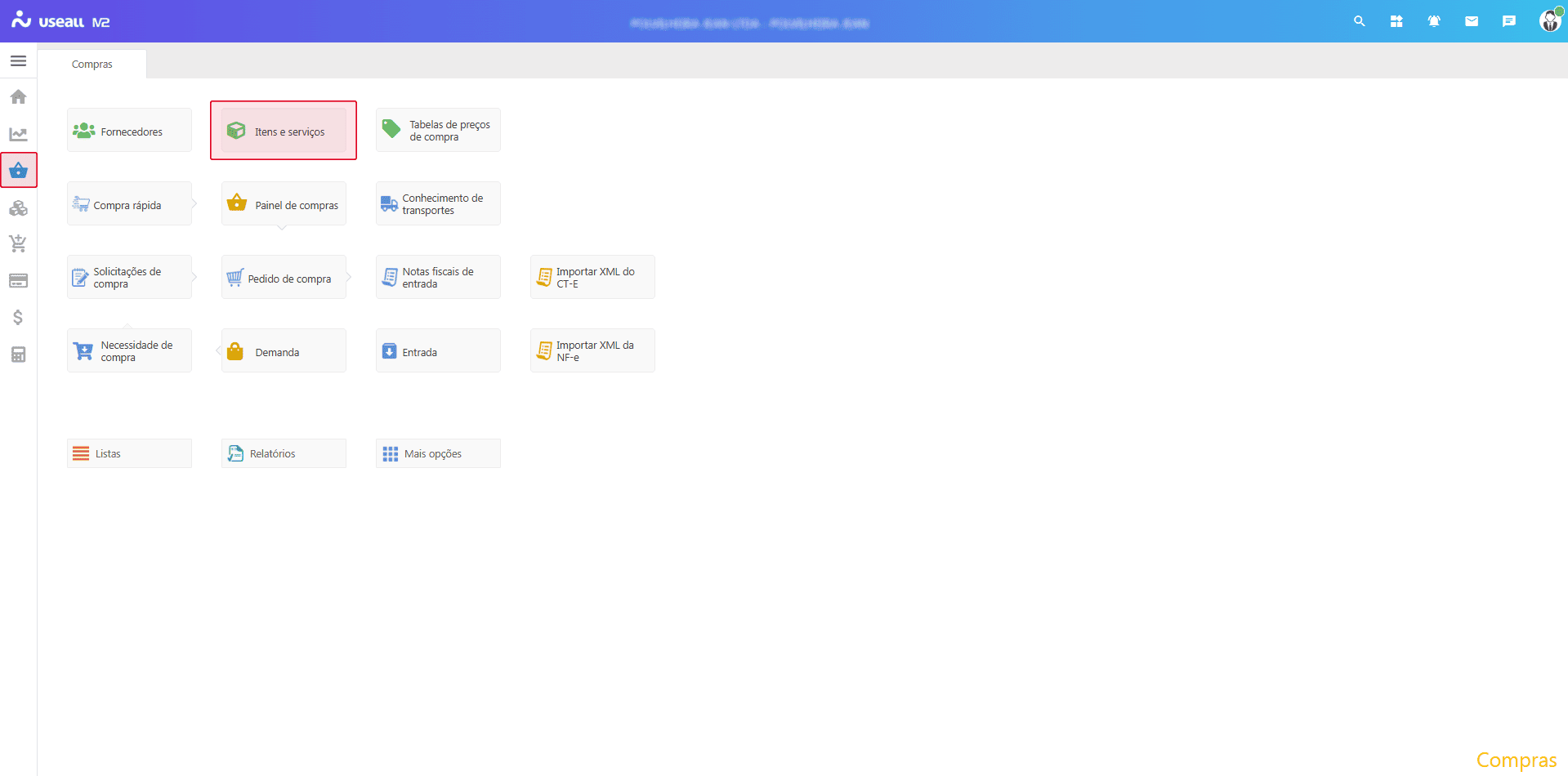This screenshot has width=1568, height=776.
Task: Open the stock boxes sidebar icon
Action: pyautogui.click(x=18, y=208)
